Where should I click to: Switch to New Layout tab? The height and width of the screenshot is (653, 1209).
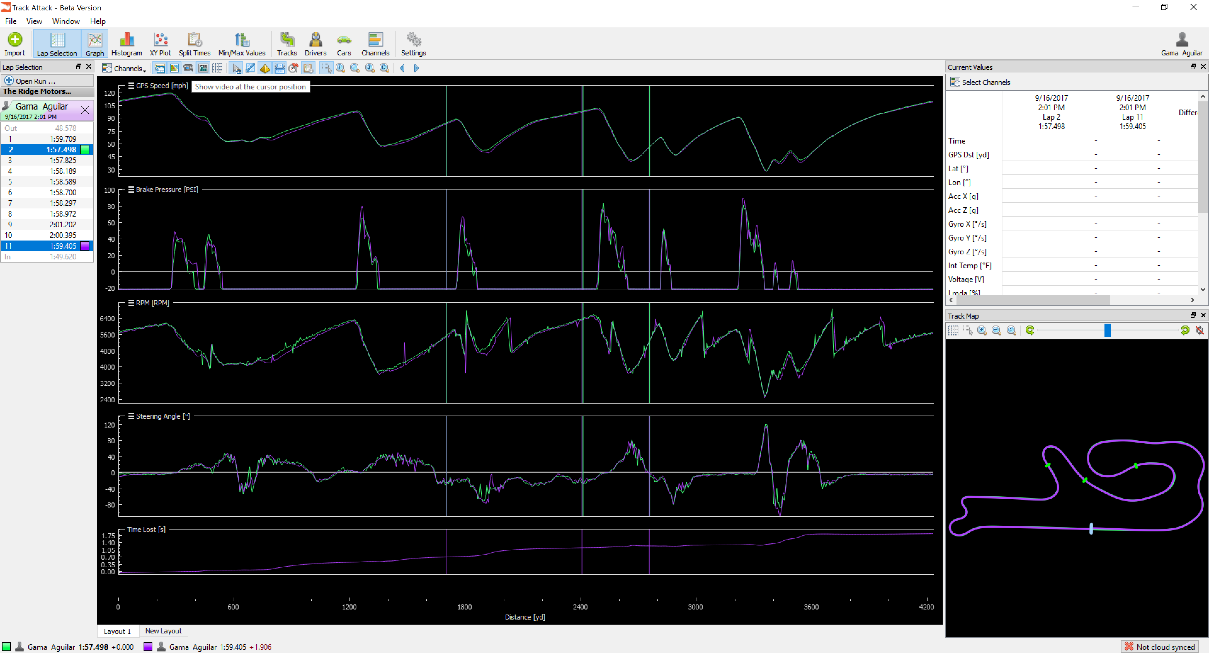tap(162, 631)
